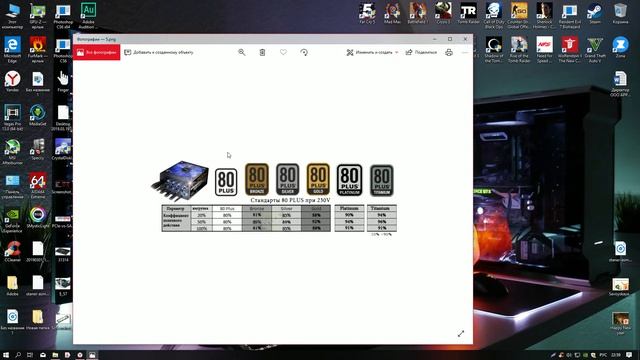Open Sherlock Holmes game shortcut
640x360 pixels.
pyautogui.click(x=544, y=16)
